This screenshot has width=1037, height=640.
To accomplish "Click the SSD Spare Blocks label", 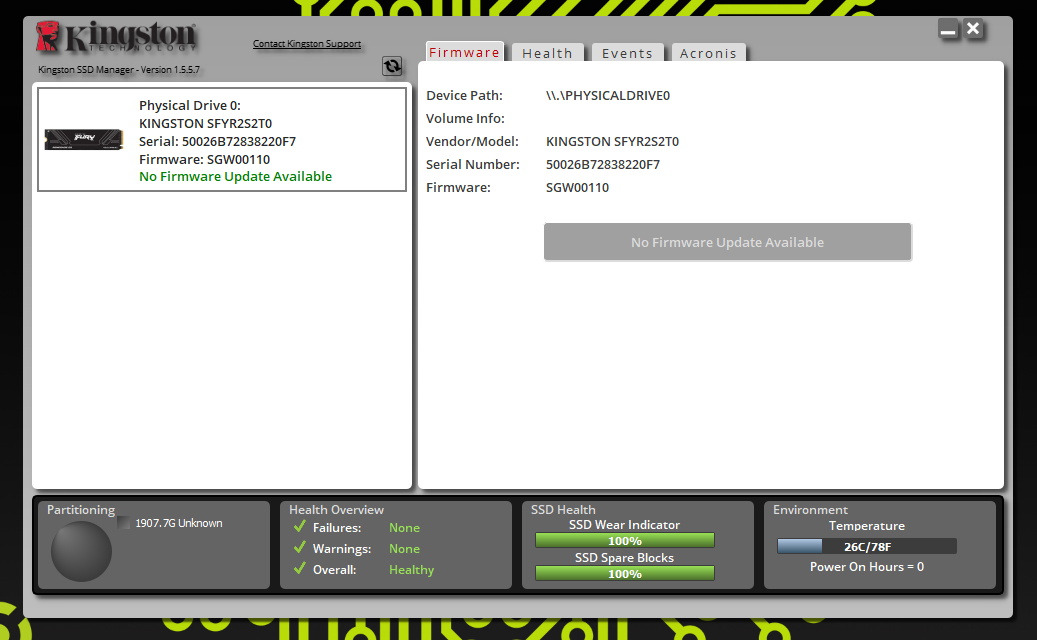I will (x=624, y=558).
